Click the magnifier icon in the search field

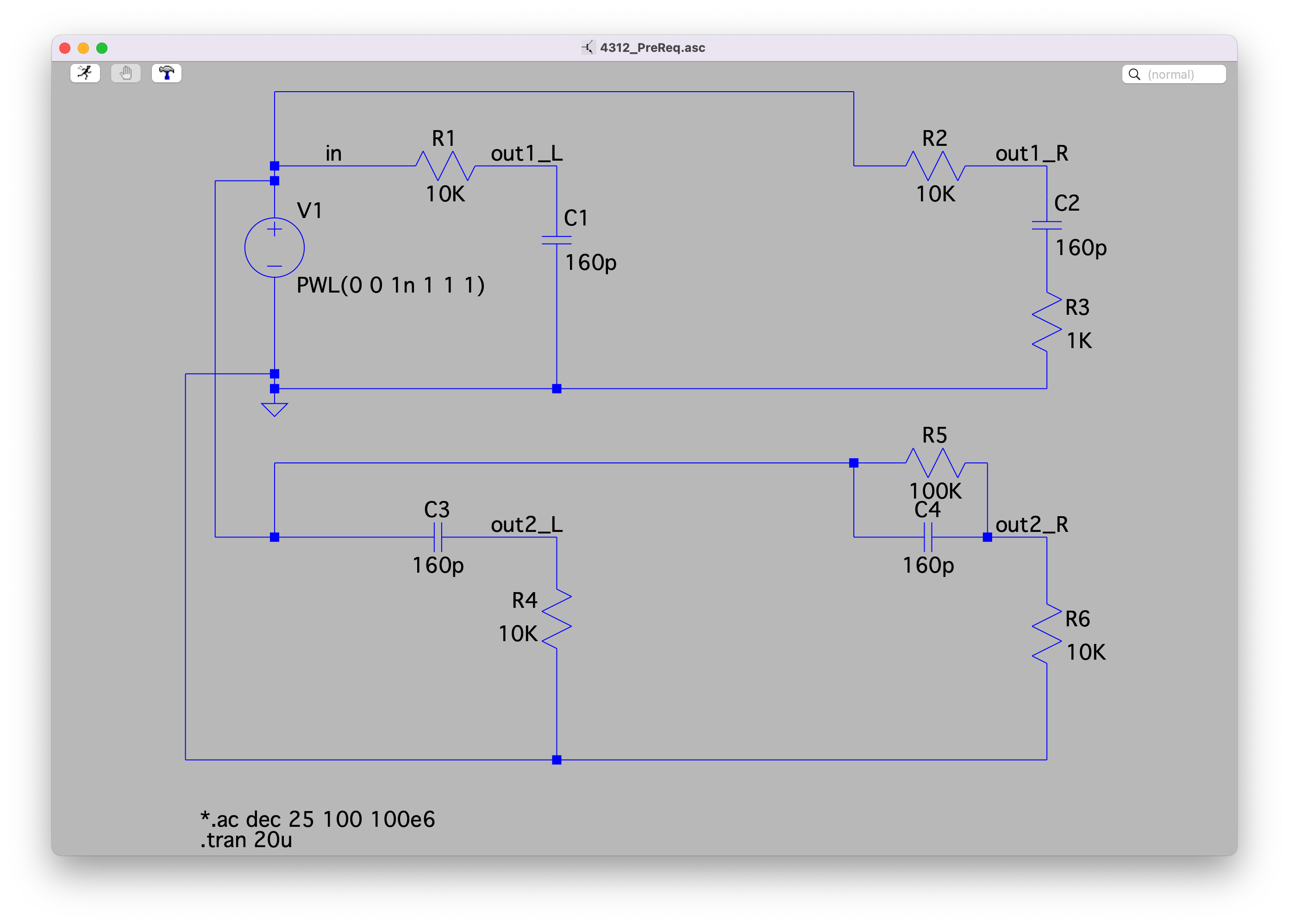1134,75
